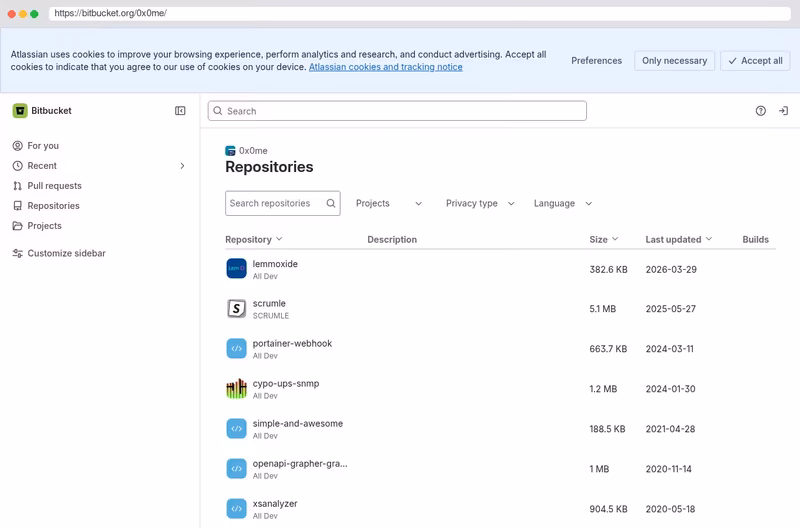Click the Pull requests icon in sidebar
The height and width of the screenshot is (528, 800).
tap(17, 186)
